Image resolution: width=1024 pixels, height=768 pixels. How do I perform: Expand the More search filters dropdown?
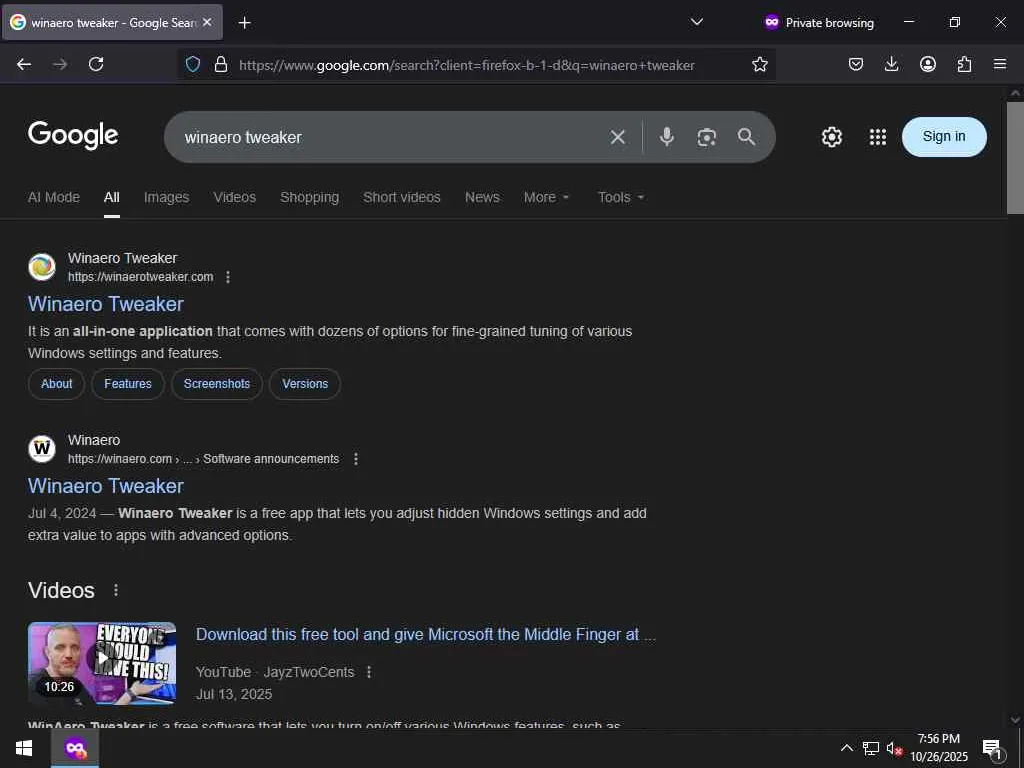(x=547, y=197)
